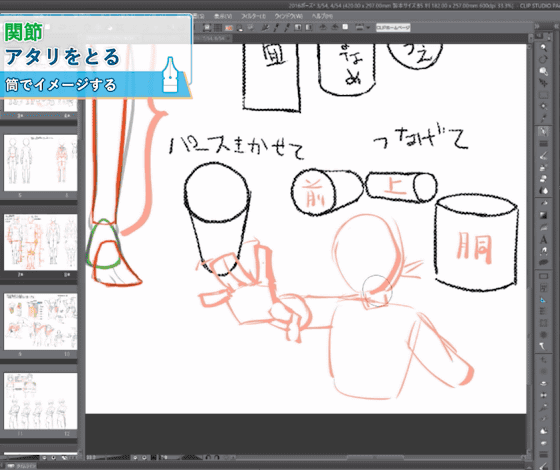This screenshot has height=470, width=560.
Task: Select the Zoom magnifier tool
Action: click(543, 48)
